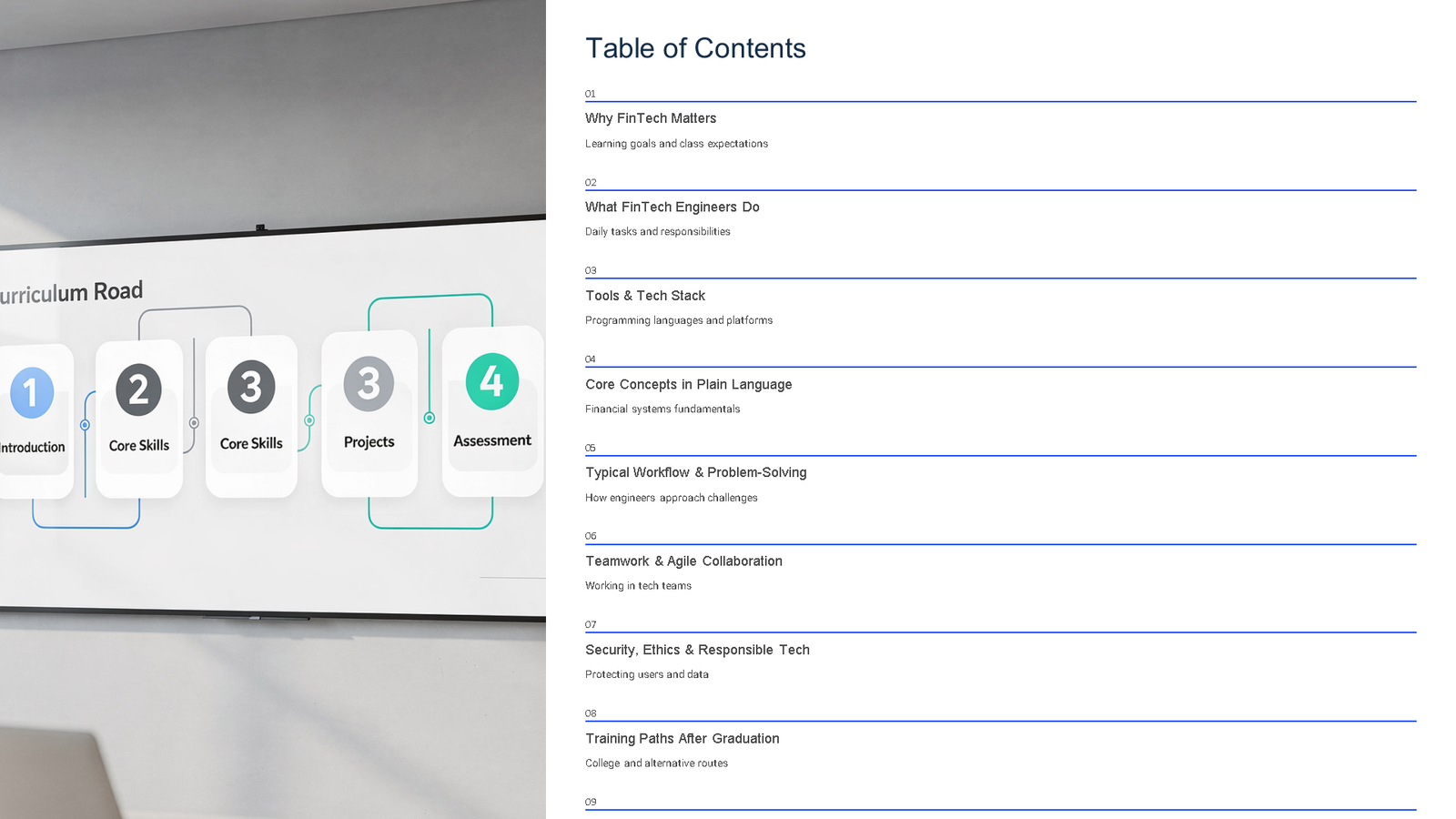Select the numbered circle 1 Introduction badge
This screenshot has width=1456, height=819.
(33, 392)
